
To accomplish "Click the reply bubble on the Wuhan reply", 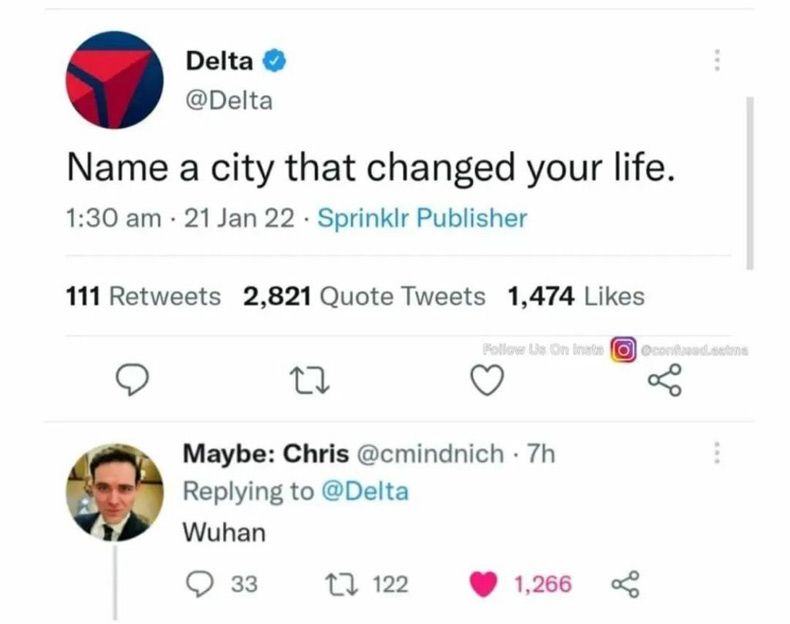I will point(199,584).
